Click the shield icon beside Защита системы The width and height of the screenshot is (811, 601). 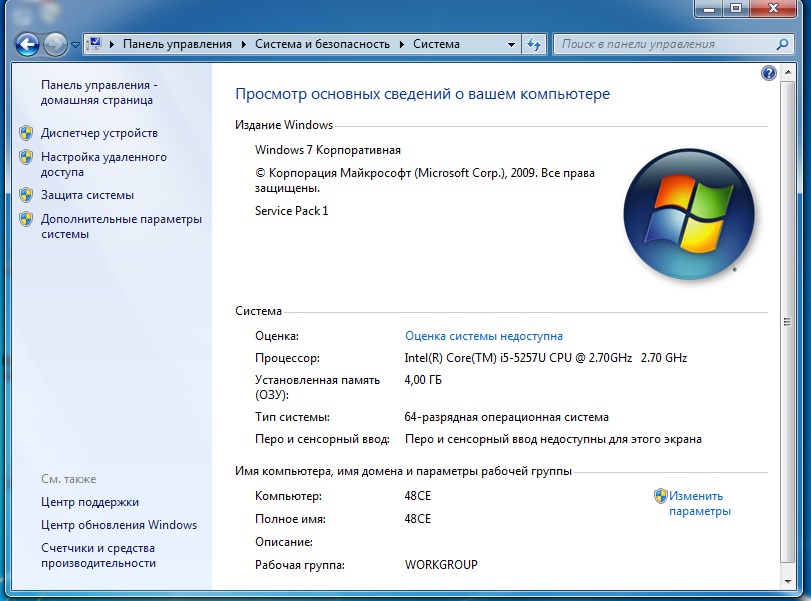click(x=26, y=195)
